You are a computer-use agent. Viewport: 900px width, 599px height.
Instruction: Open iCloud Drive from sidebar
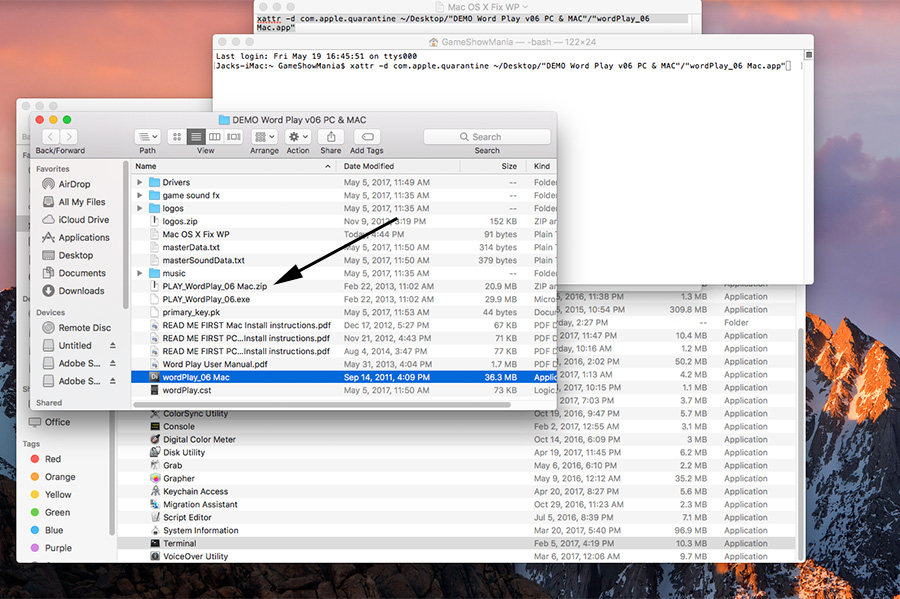83,220
